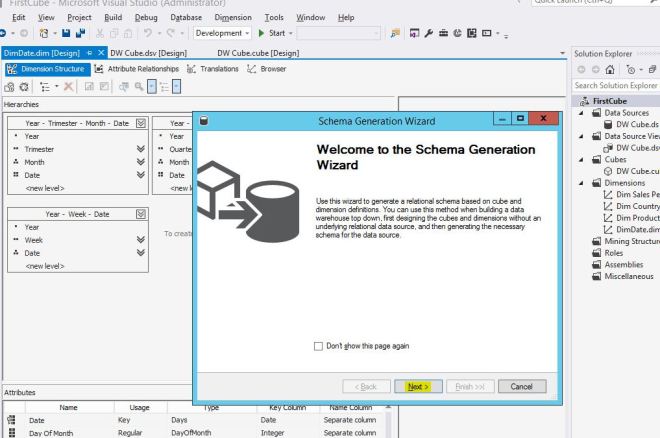Check "Don't show this page again" box
Viewport: 660px width, 438px height.
click(319, 346)
